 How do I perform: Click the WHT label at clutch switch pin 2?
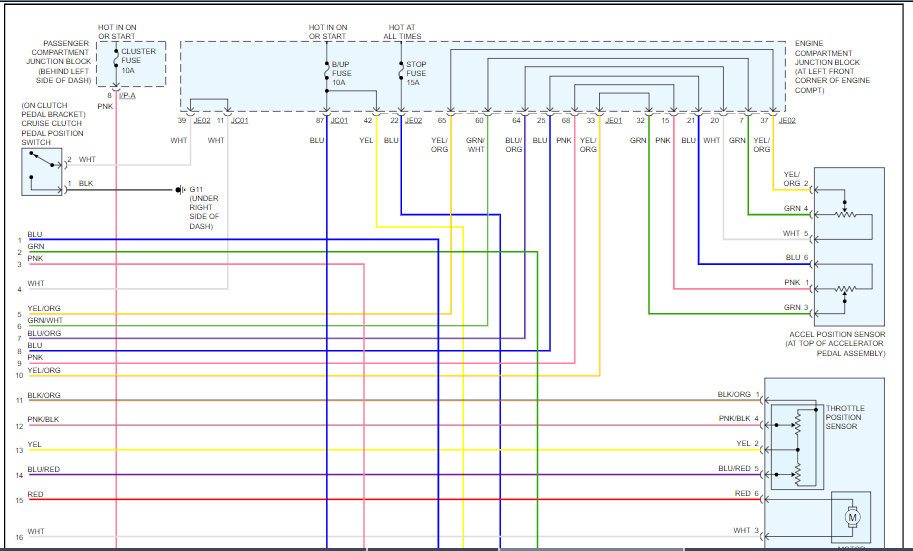(87, 160)
